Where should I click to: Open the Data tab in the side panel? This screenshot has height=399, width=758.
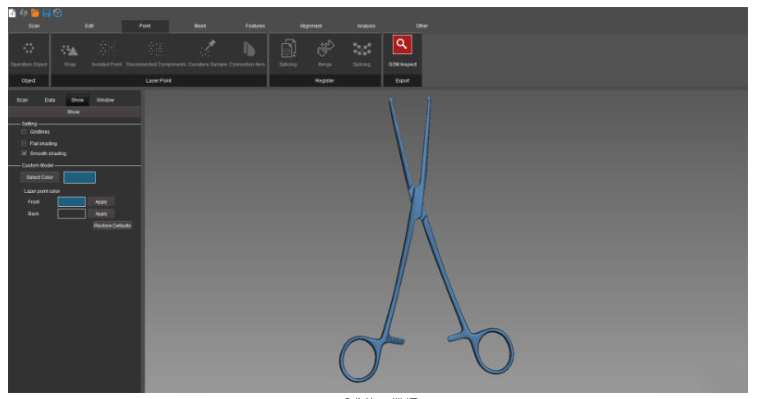50,100
